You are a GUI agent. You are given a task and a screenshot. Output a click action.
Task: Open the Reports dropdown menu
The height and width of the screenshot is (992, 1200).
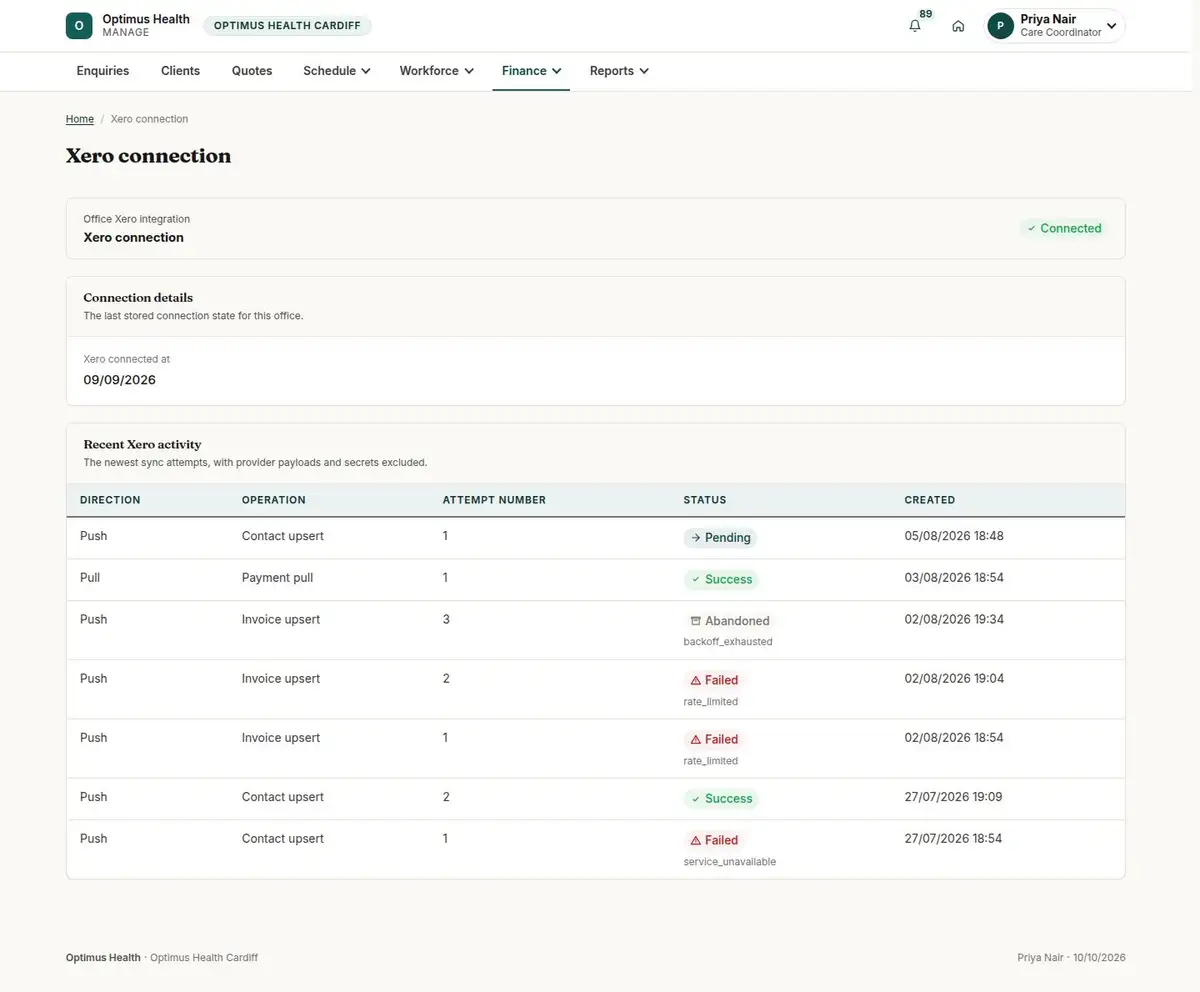coord(619,71)
